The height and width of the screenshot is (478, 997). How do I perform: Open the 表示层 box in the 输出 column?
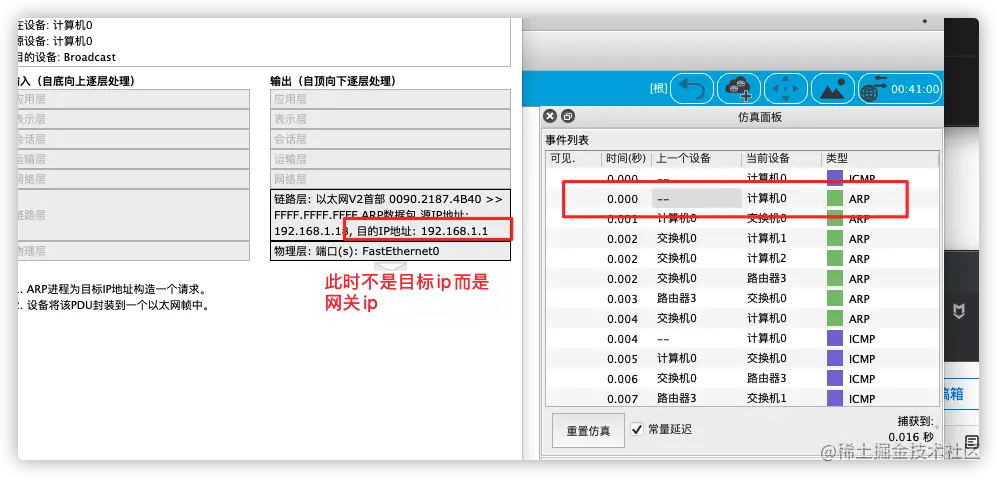coord(390,119)
